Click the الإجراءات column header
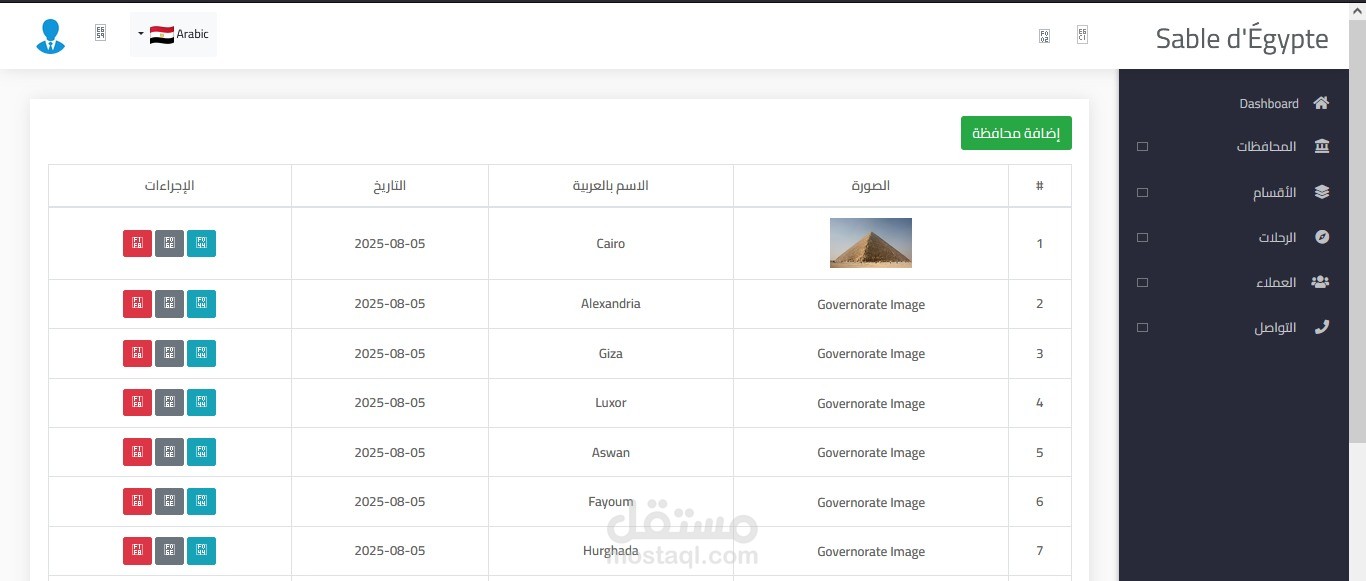The image size is (1366, 581). click(170, 186)
